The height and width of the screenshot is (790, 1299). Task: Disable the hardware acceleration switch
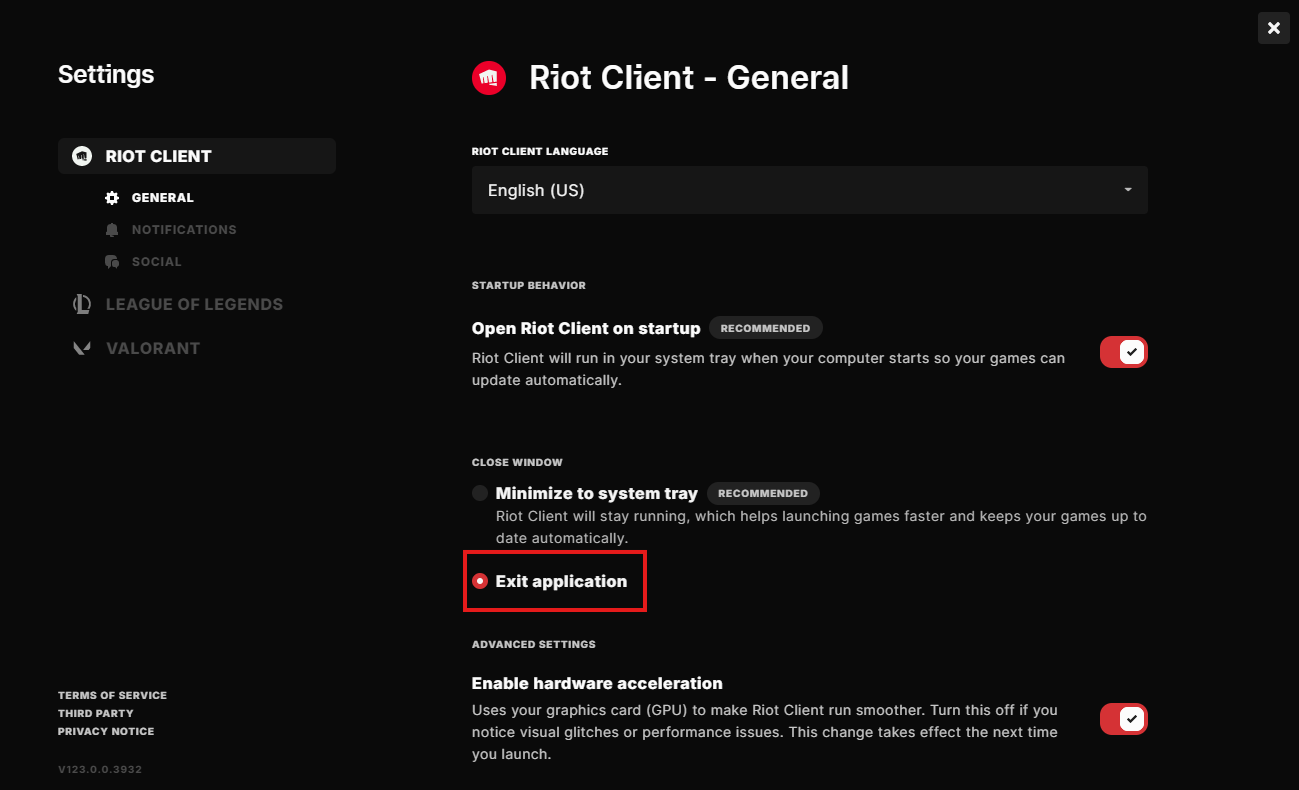tap(1124, 719)
